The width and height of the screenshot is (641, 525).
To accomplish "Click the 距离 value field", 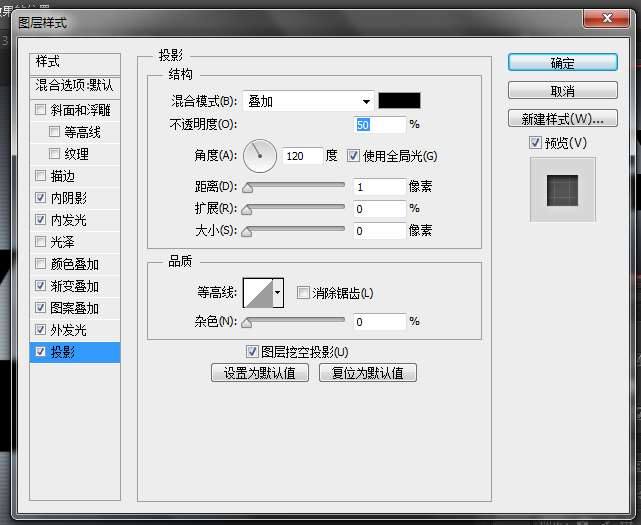I will click(x=380, y=187).
